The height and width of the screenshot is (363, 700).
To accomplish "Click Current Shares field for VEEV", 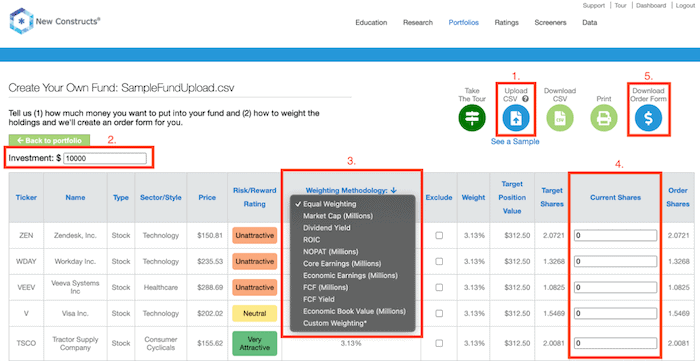I will (615, 287).
